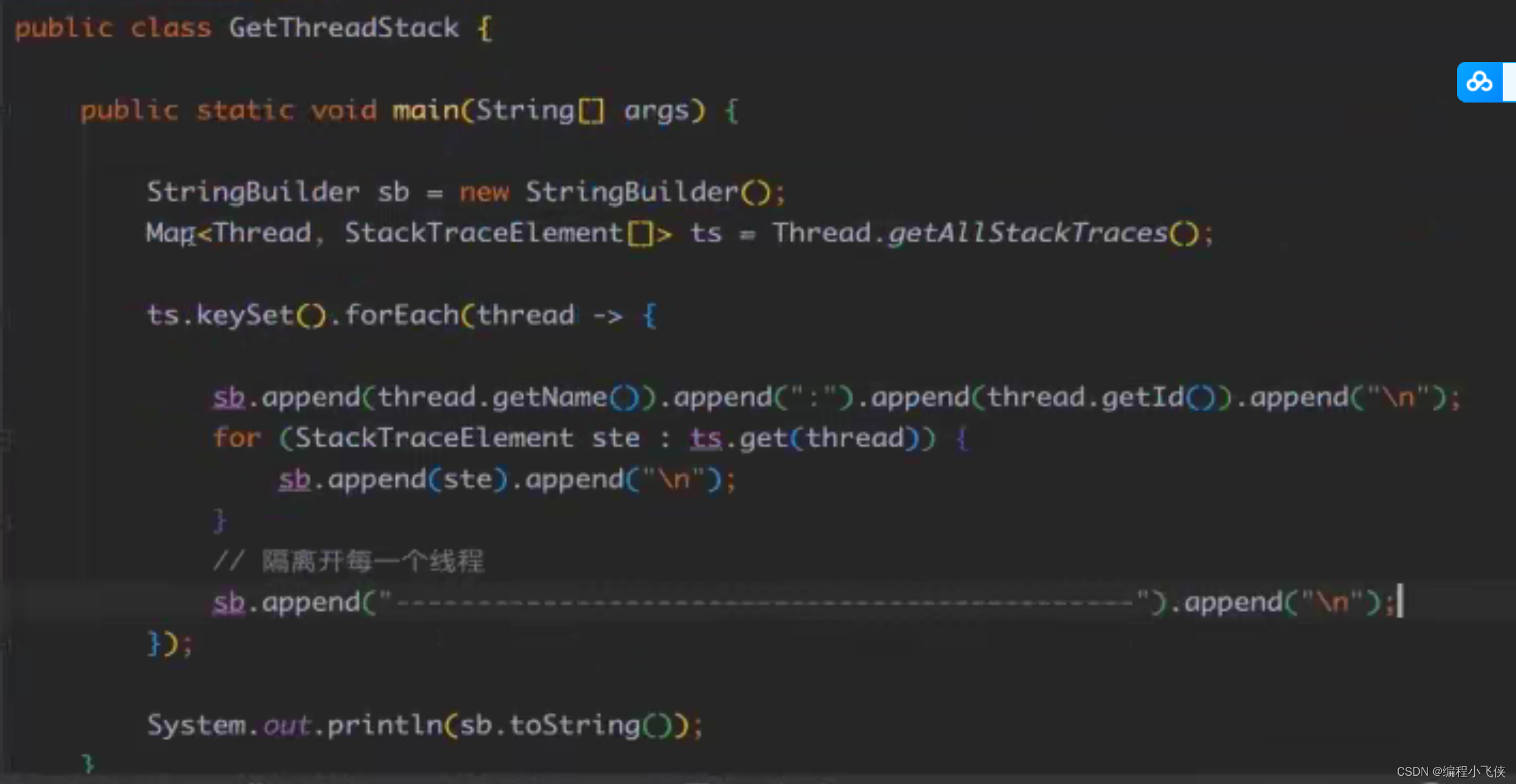
Task: Click the 'String[]' parameter type in main
Action: [x=541, y=111]
